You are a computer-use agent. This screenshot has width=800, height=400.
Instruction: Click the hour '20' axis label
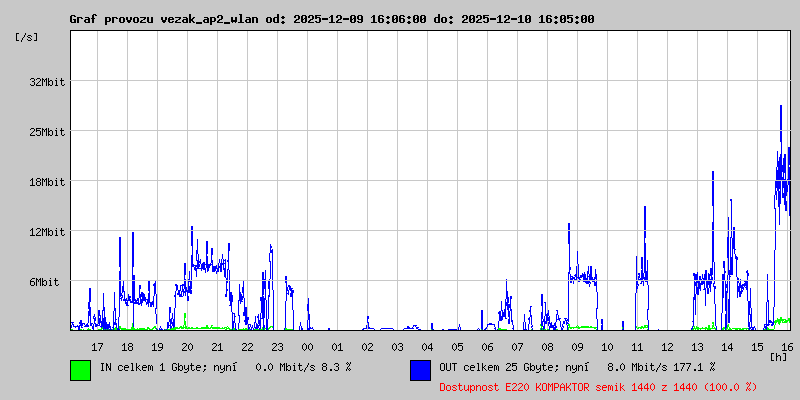(x=187, y=347)
